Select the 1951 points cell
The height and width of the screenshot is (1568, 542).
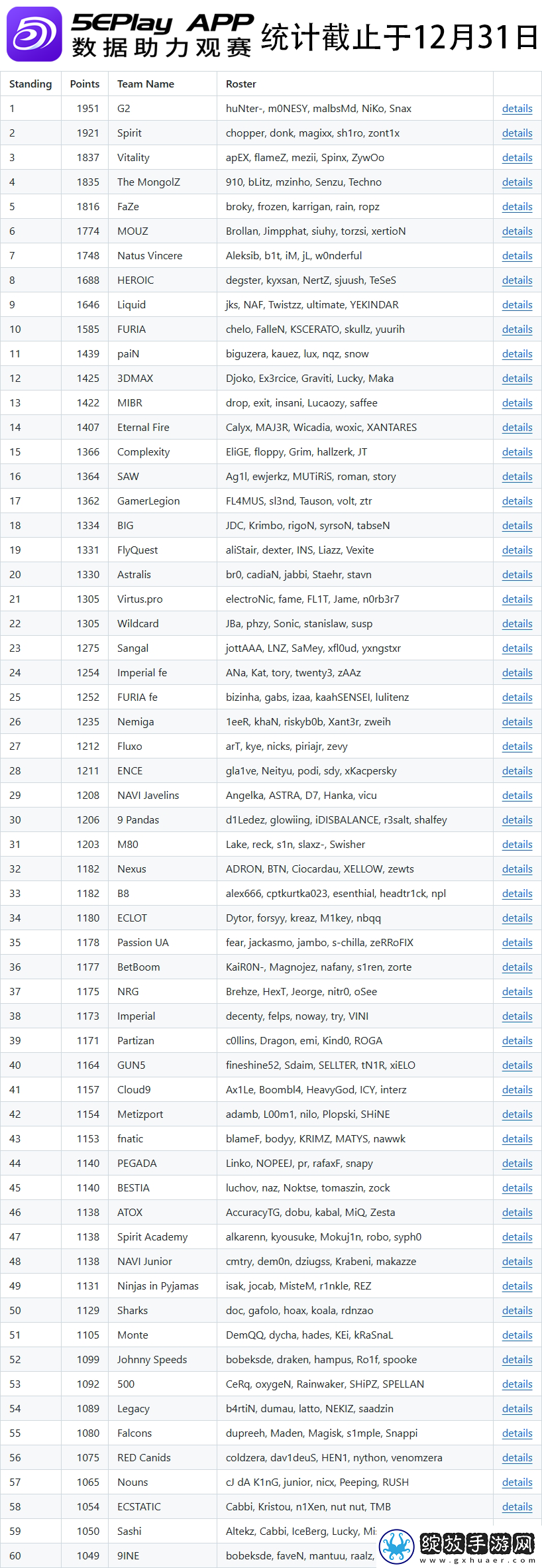coord(85,109)
